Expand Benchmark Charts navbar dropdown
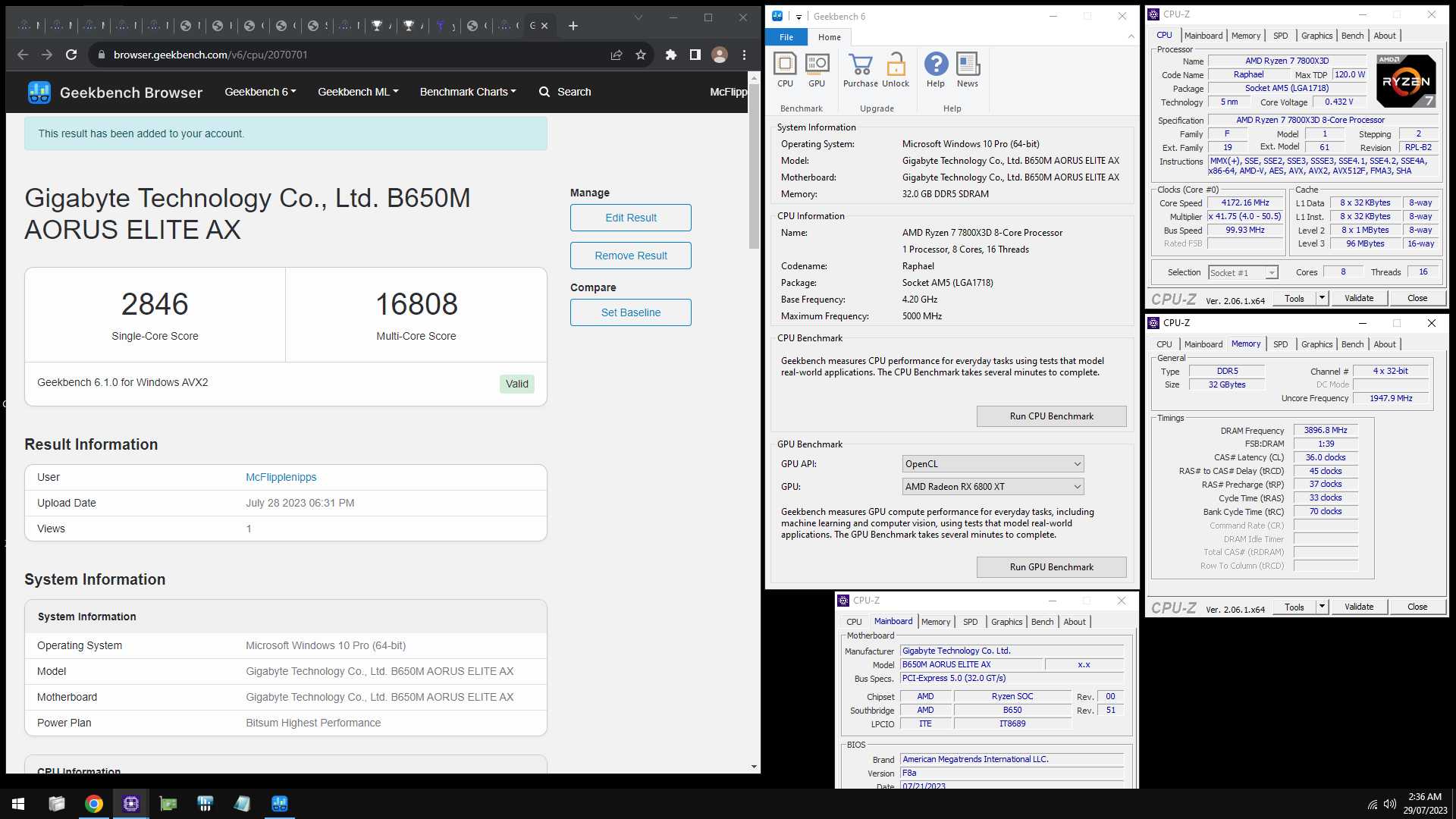The width and height of the screenshot is (1456, 819). tap(468, 92)
